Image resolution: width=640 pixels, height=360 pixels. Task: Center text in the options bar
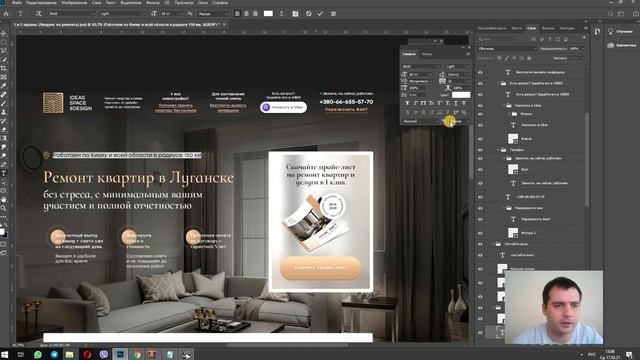pos(247,13)
